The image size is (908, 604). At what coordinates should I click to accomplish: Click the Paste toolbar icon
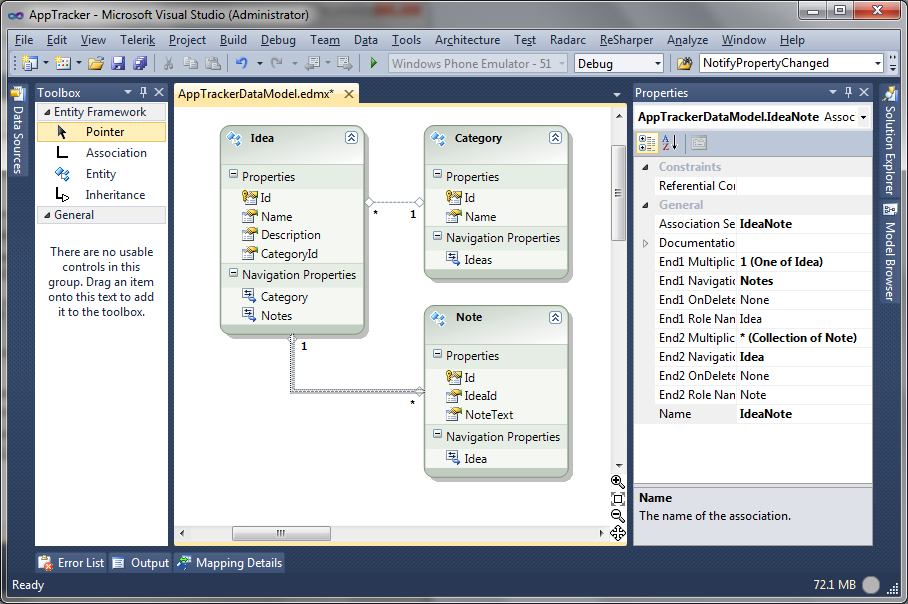(213, 63)
